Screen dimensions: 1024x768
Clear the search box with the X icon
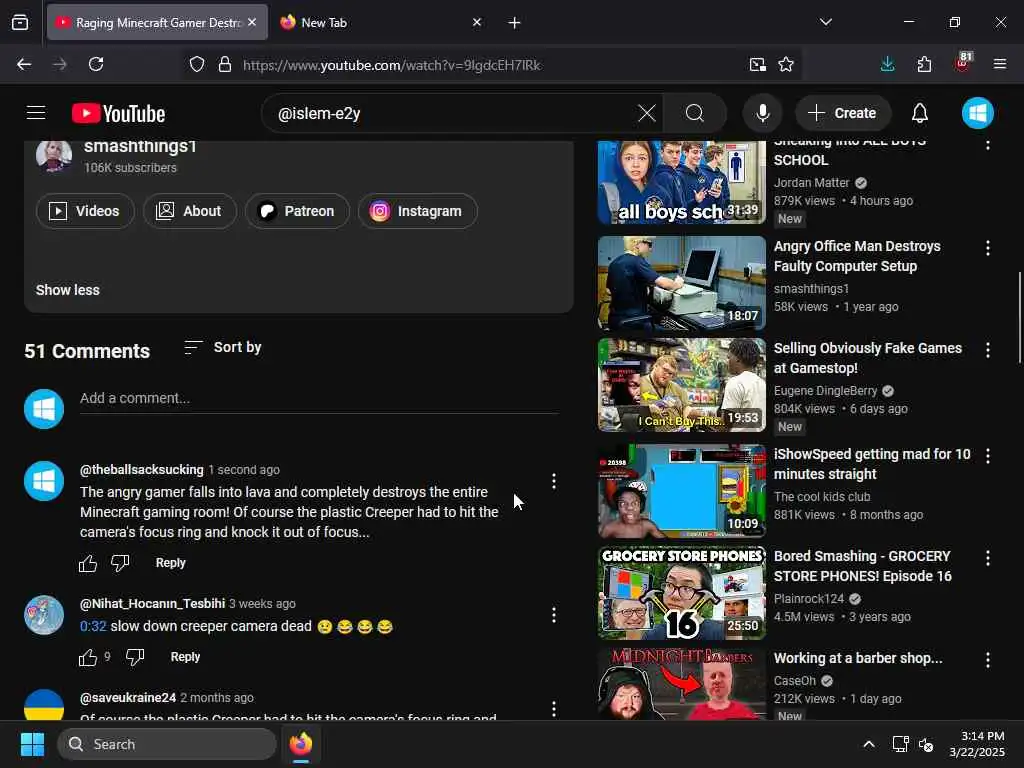(647, 113)
